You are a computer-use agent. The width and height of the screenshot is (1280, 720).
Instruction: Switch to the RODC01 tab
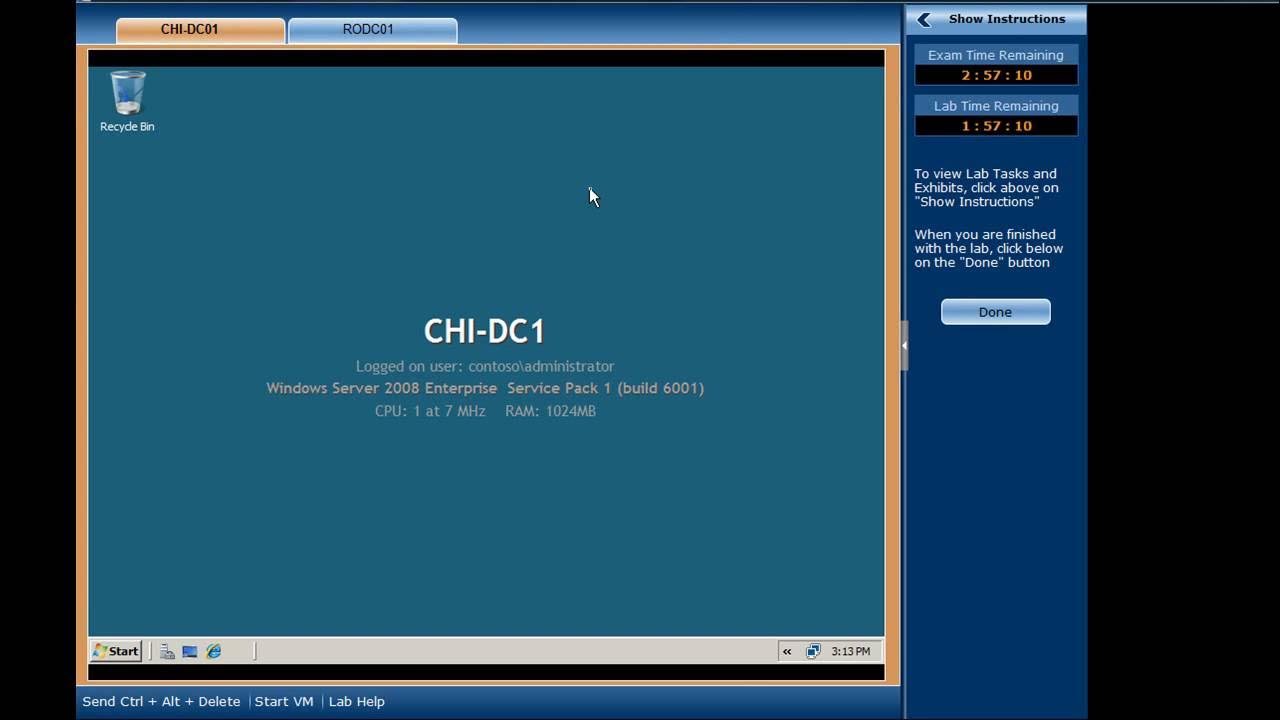click(x=372, y=30)
